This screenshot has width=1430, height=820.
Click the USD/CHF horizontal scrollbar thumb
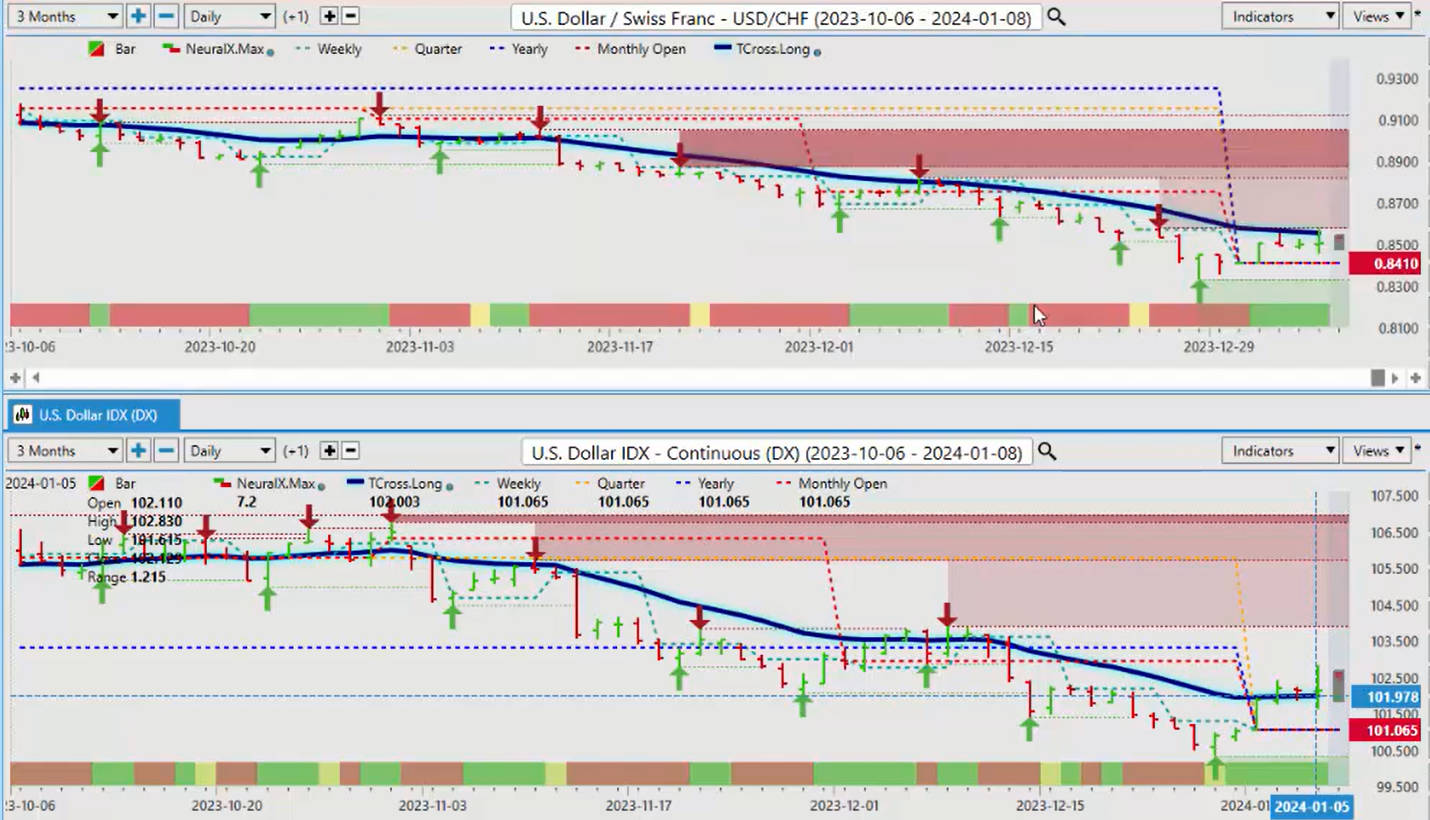[x=1377, y=378]
